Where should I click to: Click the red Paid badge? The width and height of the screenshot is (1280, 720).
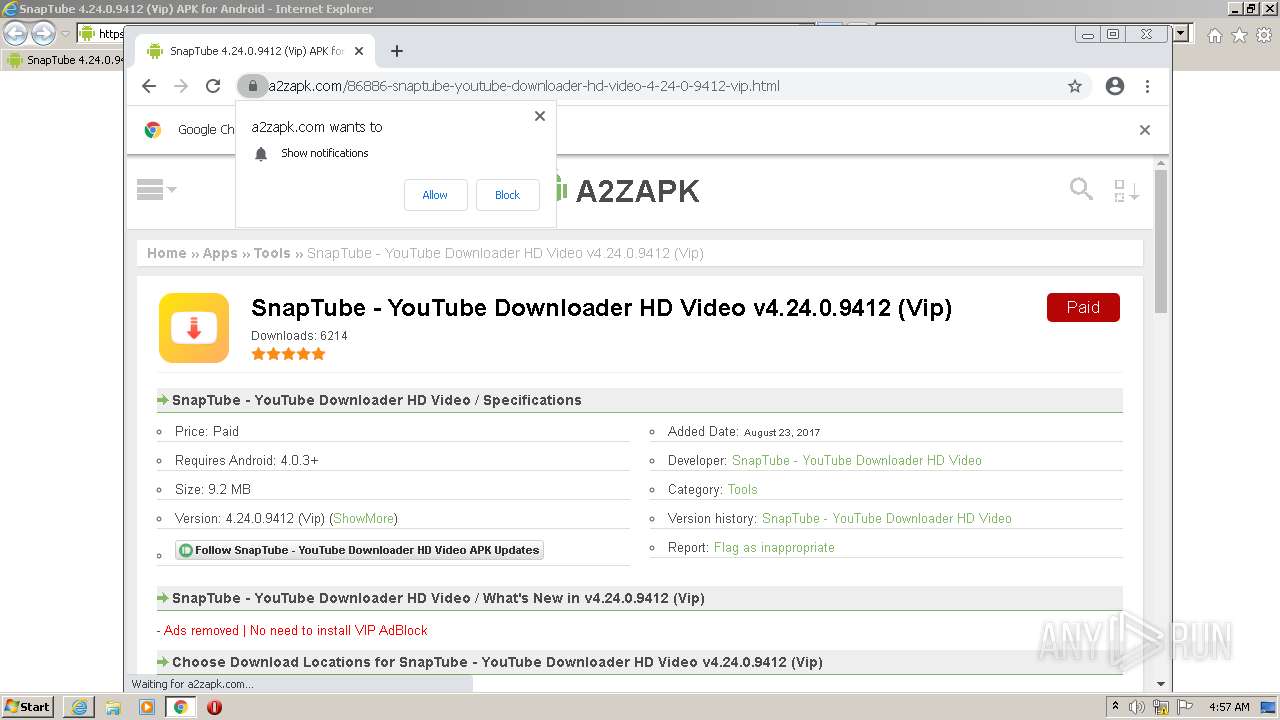pyautogui.click(x=1083, y=307)
